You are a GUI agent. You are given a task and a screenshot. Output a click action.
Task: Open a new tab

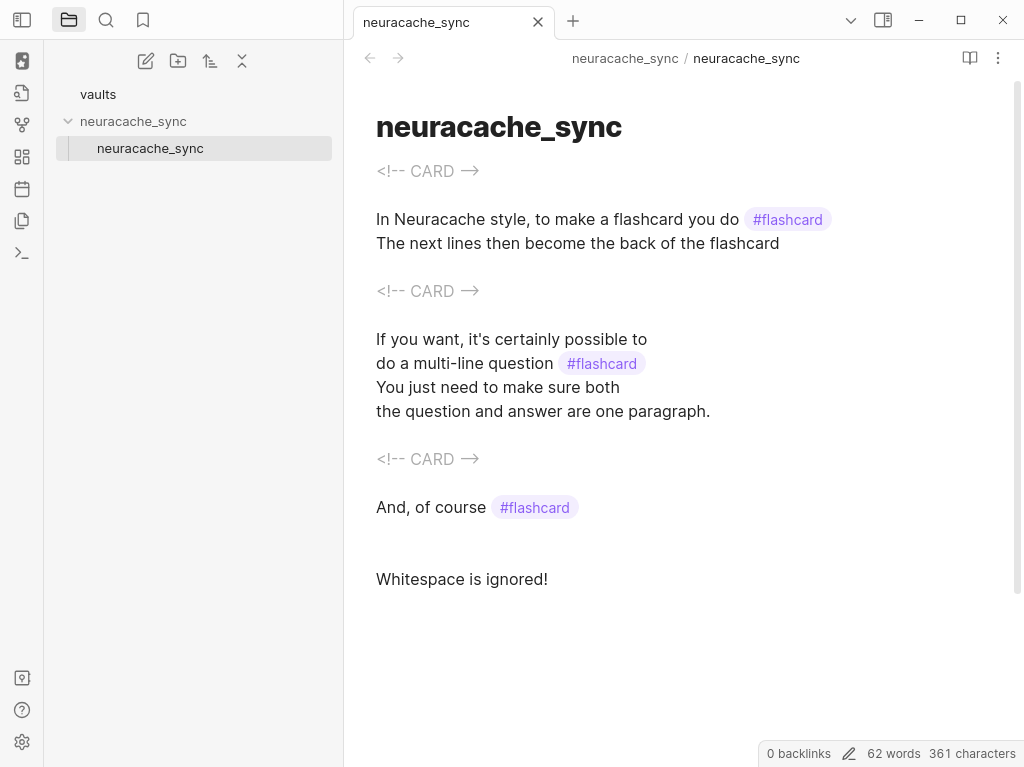(x=573, y=21)
